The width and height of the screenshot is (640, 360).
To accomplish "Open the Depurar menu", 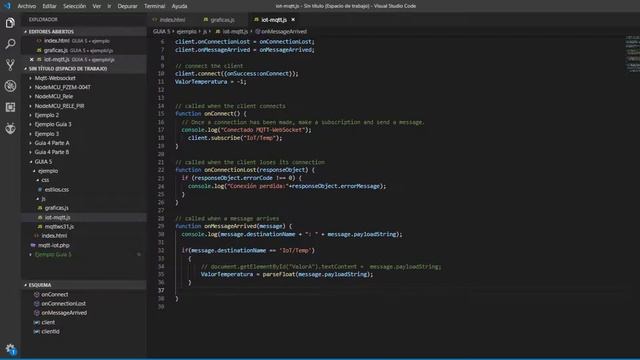I will tap(127, 6).
